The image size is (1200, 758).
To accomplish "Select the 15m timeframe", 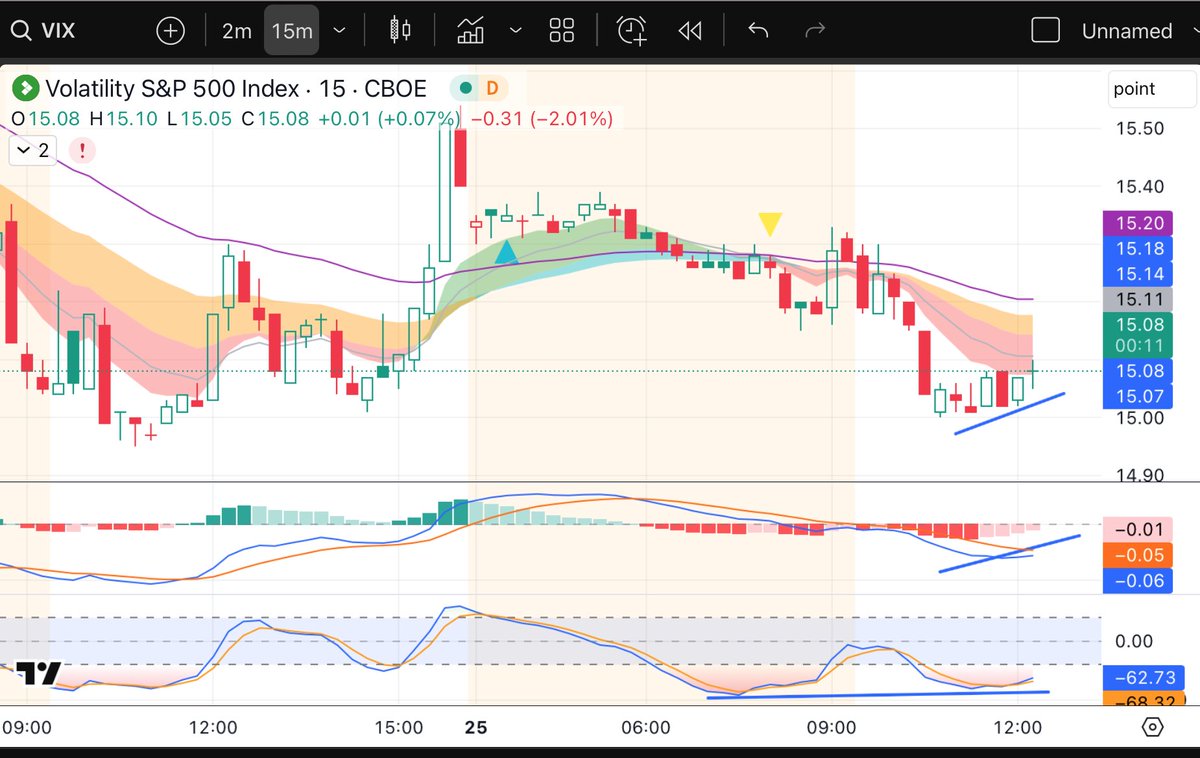I will click(292, 31).
